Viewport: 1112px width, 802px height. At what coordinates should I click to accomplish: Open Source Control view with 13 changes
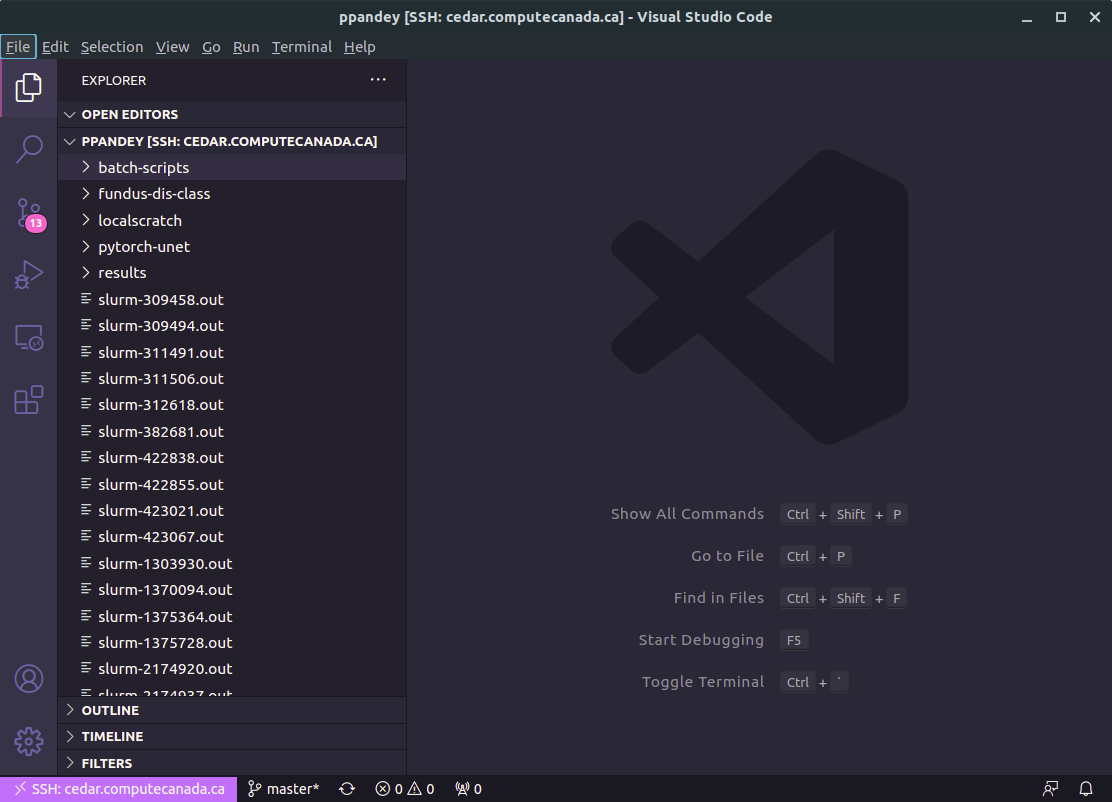tap(29, 213)
